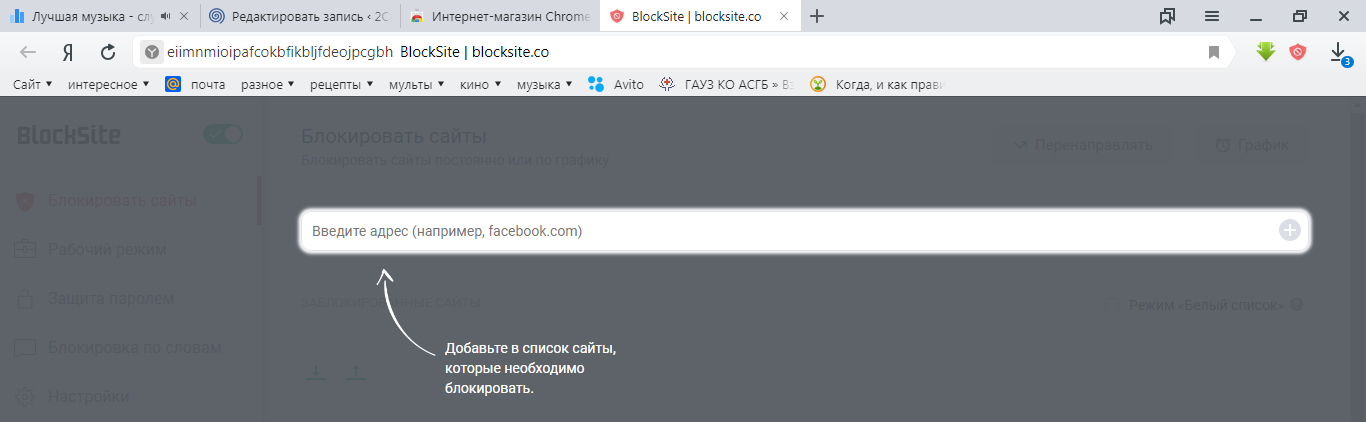Screen dimensions: 1366x422
Task: Click the address bar URL text
Action: (279, 52)
